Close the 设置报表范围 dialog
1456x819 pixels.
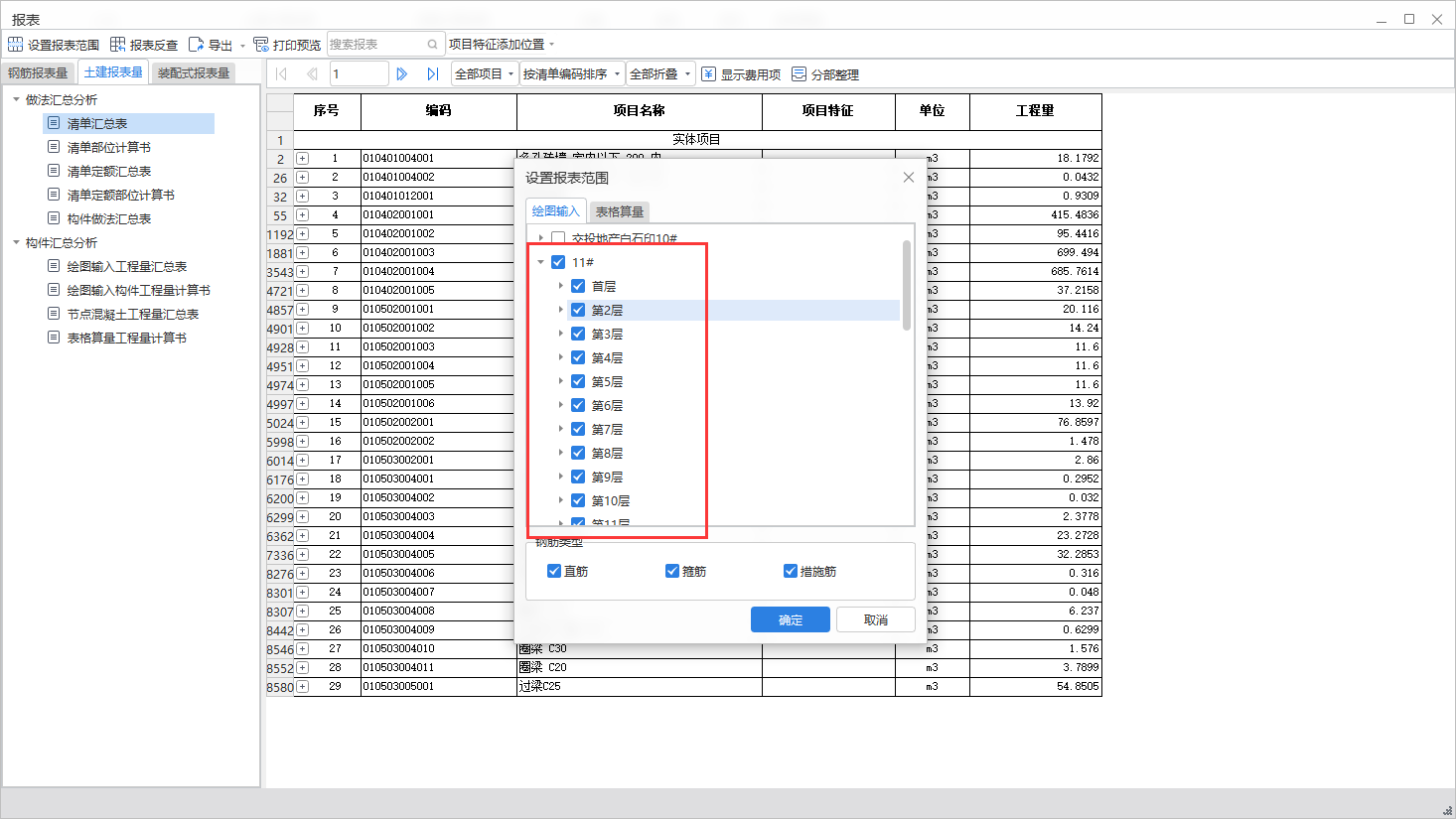tap(908, 178)
